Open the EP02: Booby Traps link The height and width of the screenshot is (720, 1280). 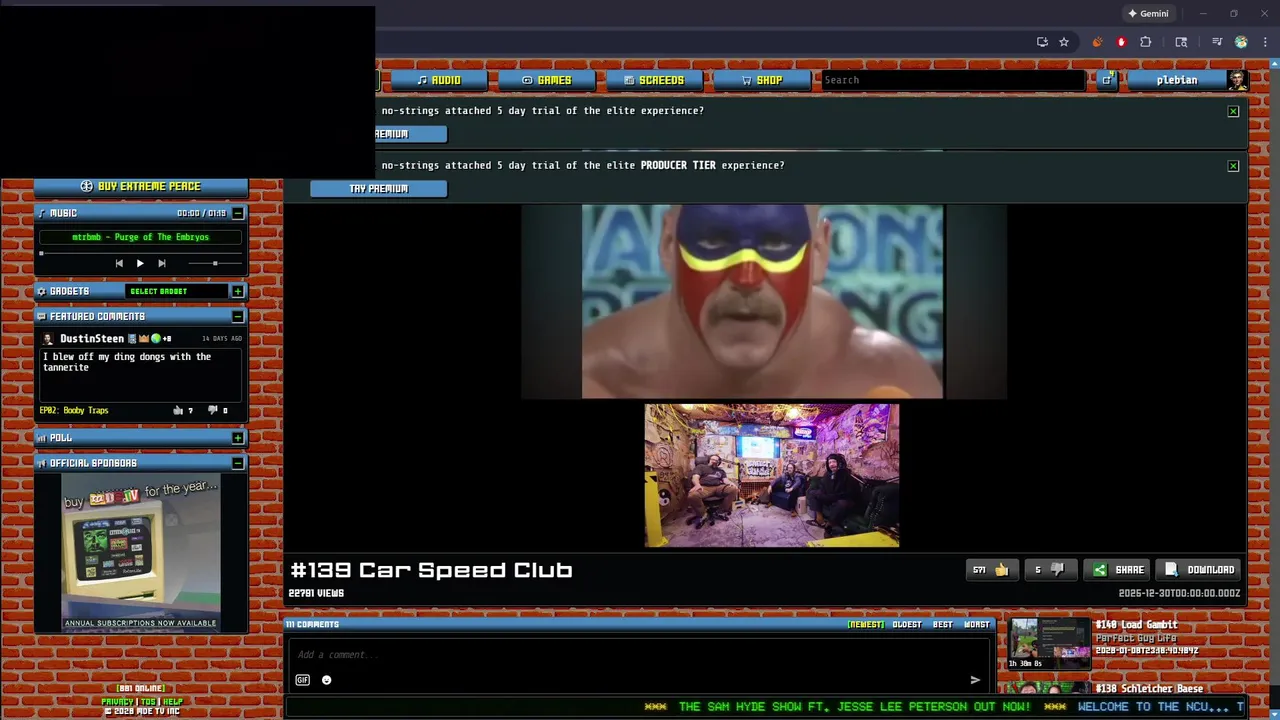pos(73,410)
